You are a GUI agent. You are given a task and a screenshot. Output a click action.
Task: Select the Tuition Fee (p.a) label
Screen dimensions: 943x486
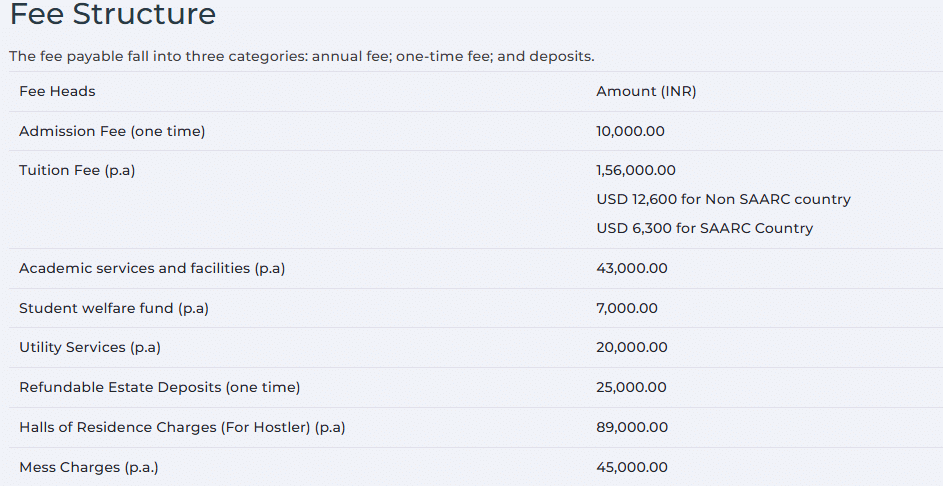[77, 170]
